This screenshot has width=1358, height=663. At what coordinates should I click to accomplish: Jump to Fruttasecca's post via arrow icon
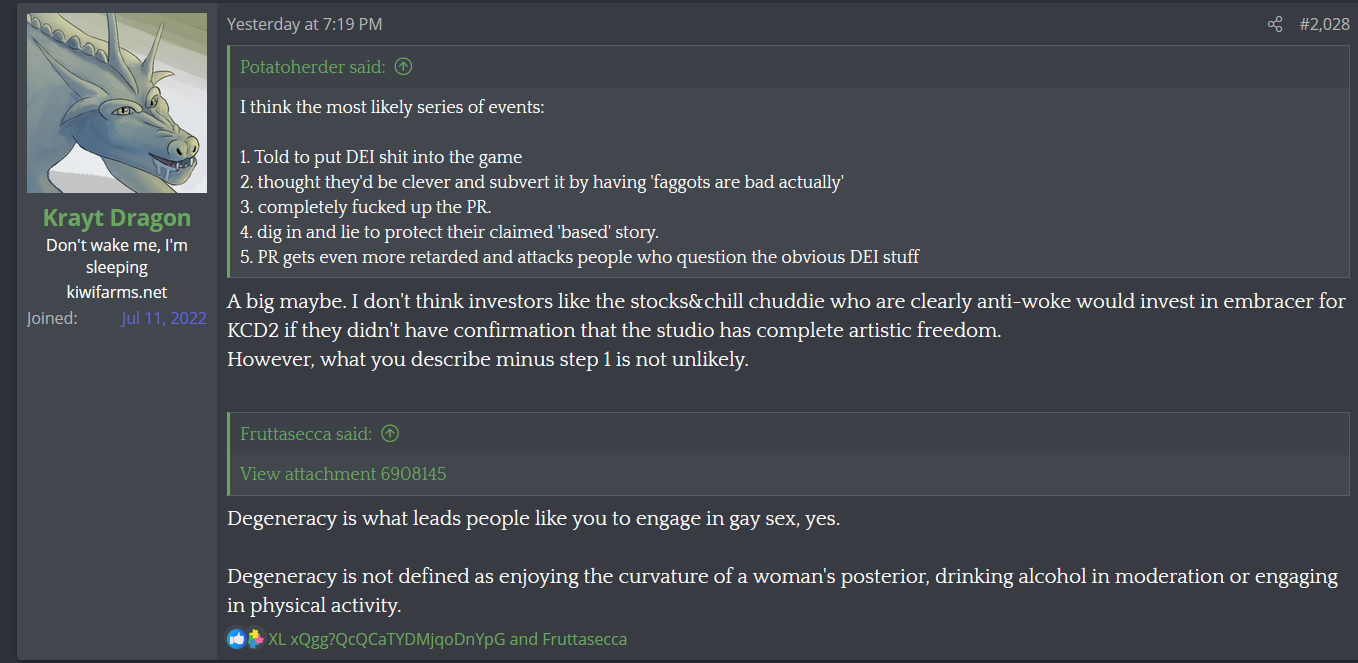click(390, 434)
